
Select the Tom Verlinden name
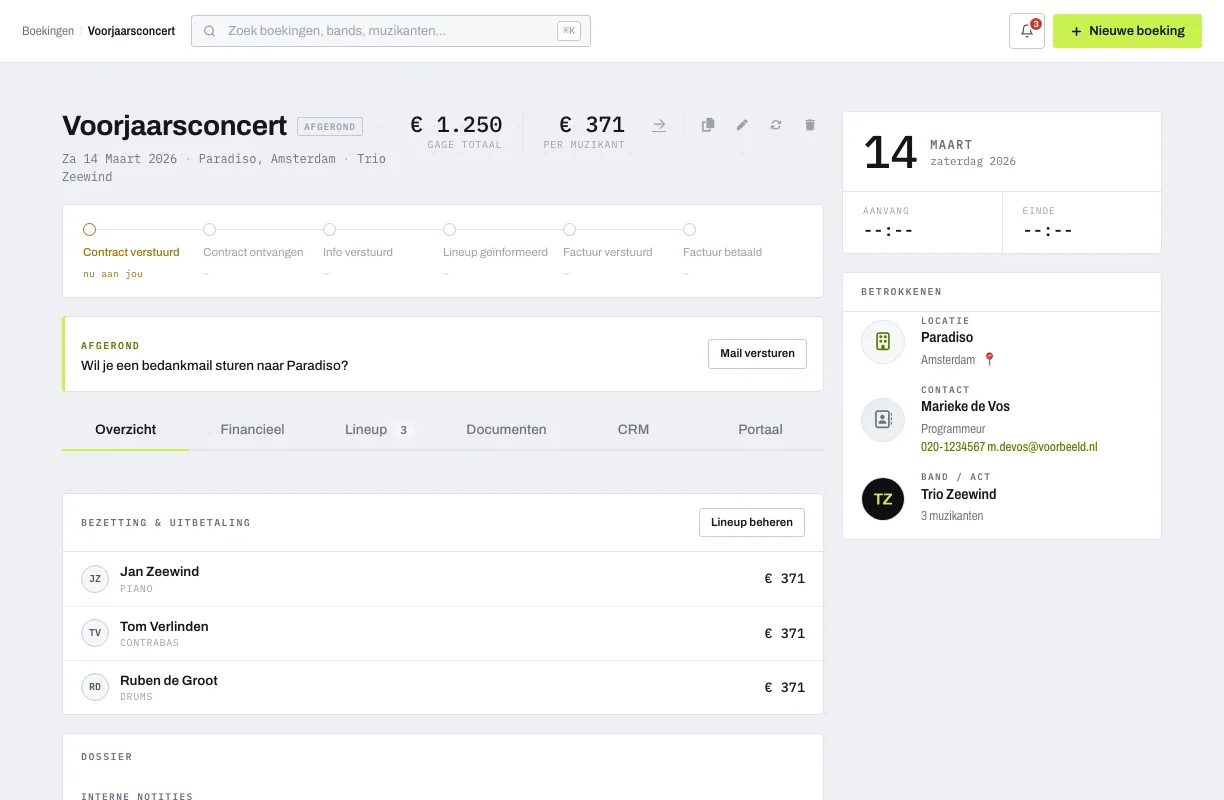pos(164,626)
